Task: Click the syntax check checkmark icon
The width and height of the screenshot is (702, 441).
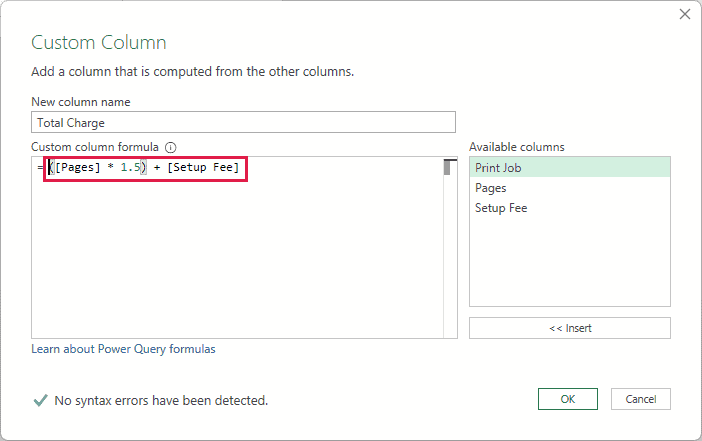Action: 40,400
